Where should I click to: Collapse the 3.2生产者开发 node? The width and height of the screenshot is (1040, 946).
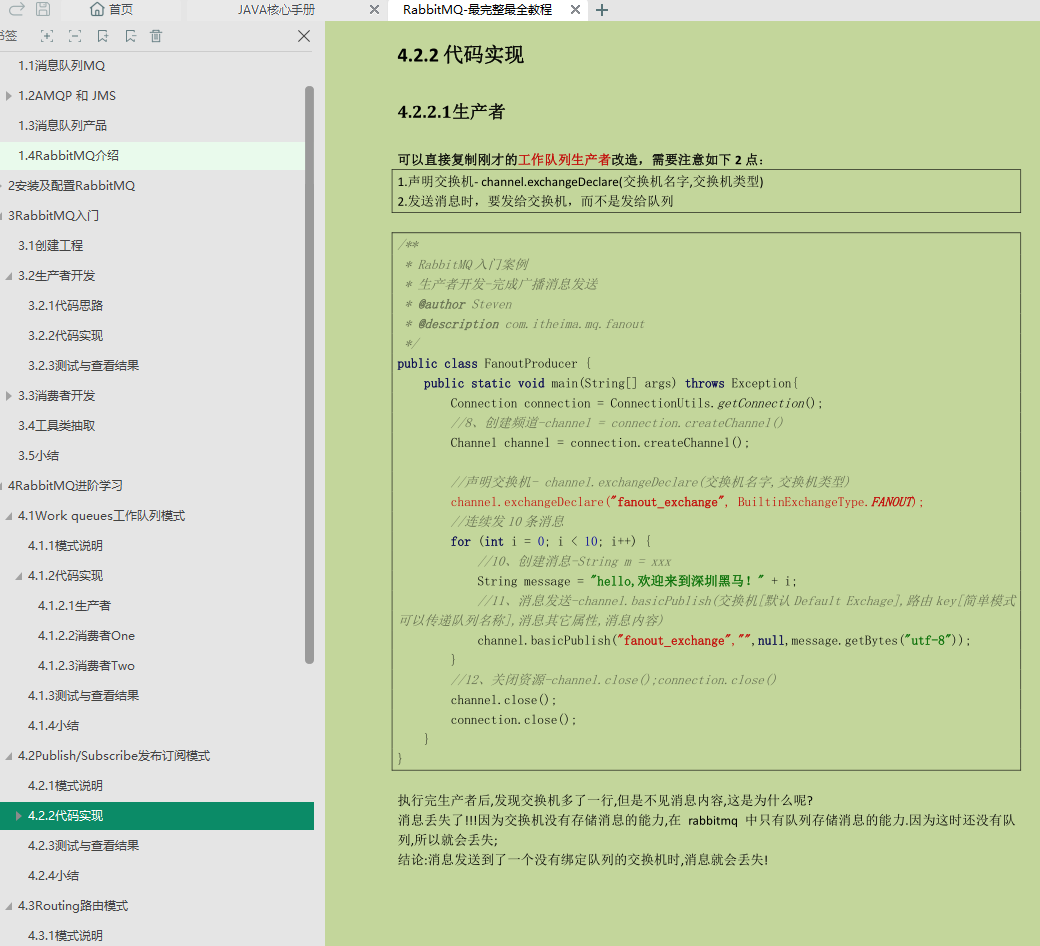pos(9,276)
